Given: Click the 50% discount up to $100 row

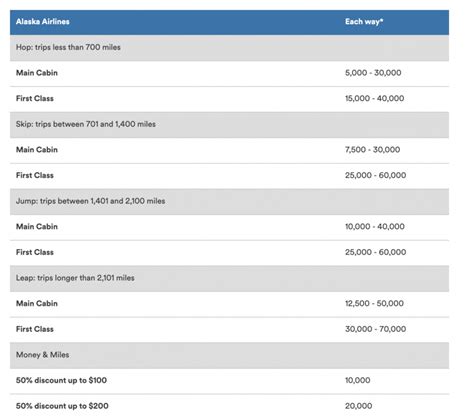Looking at the screenshot, I should point(229,381).
